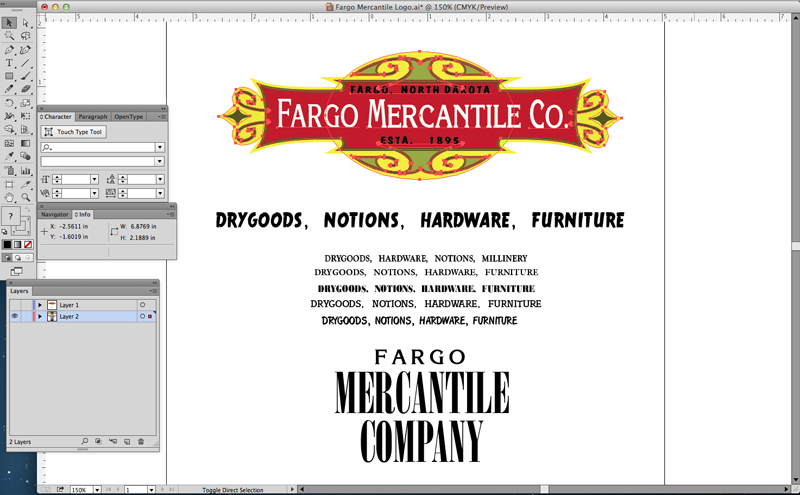Activate the Hand tool

point(9,198)
